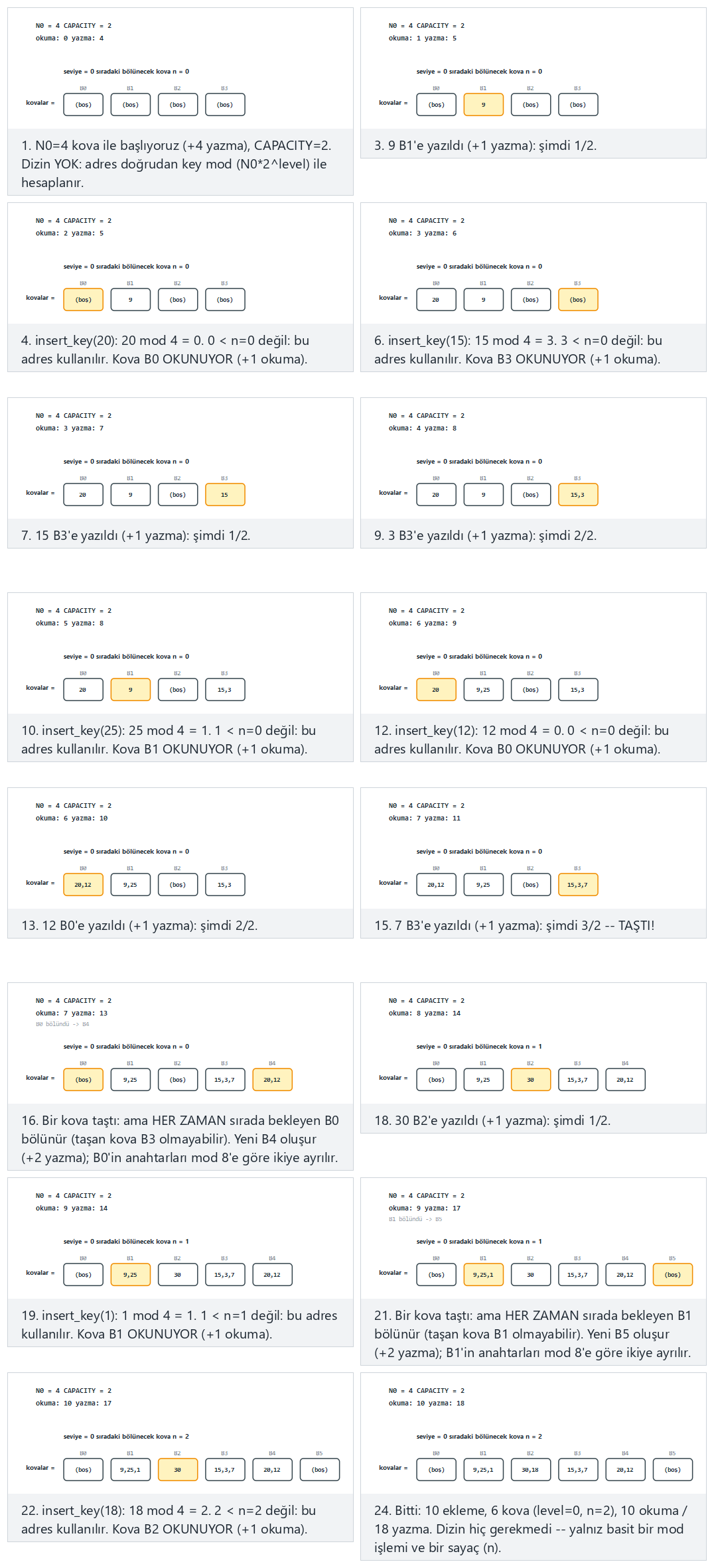This screenshot has height=1568, width=714.
Task: Click the overflowing "15,3,7" highlighted bucket in step 15
Action: [x=578, y=885]
